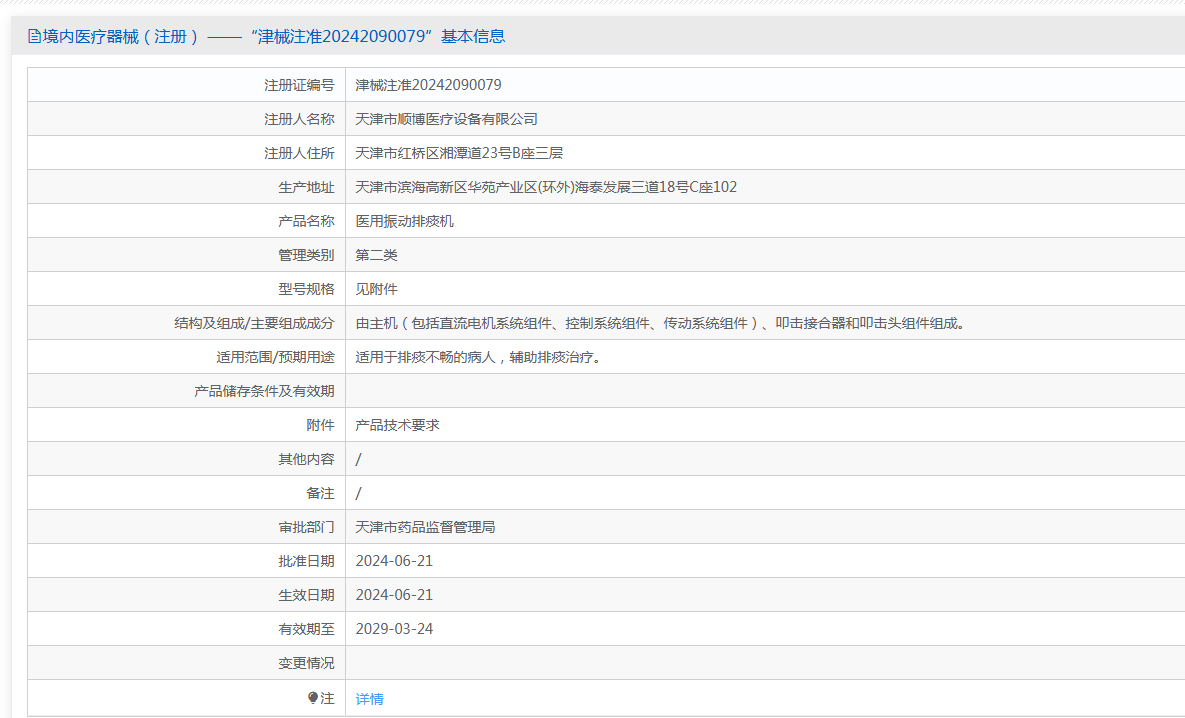The image size is (1185, 718).
Task: Click the 有效期至 label
Action: pos(306,630)
